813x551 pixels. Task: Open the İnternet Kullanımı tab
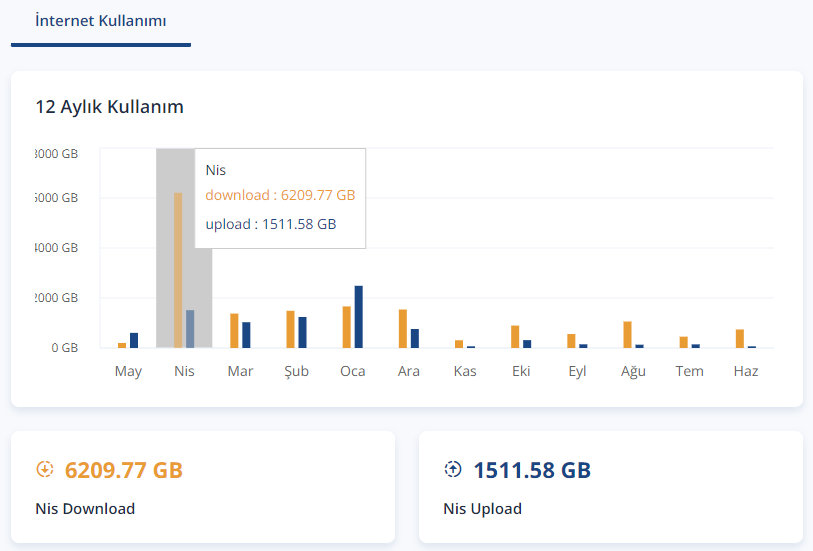pyautogui.click(x=100, y=21)
